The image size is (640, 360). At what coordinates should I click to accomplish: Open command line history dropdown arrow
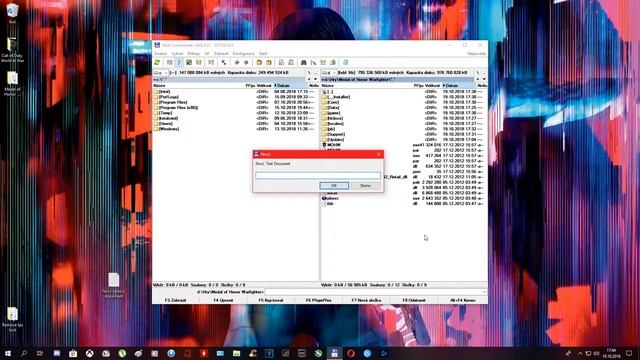point(484,292)
